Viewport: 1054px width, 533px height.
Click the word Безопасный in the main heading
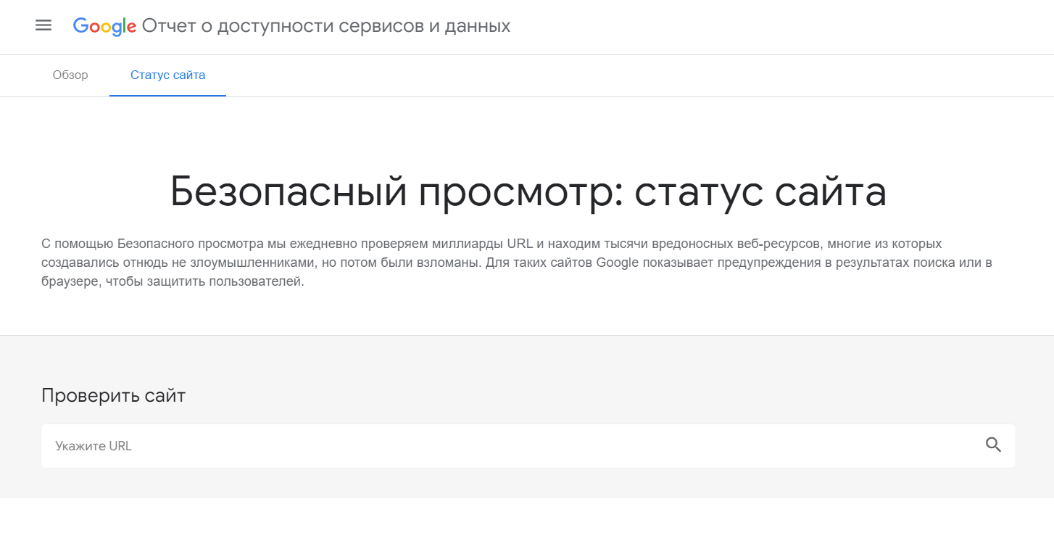tap(288, 192)
